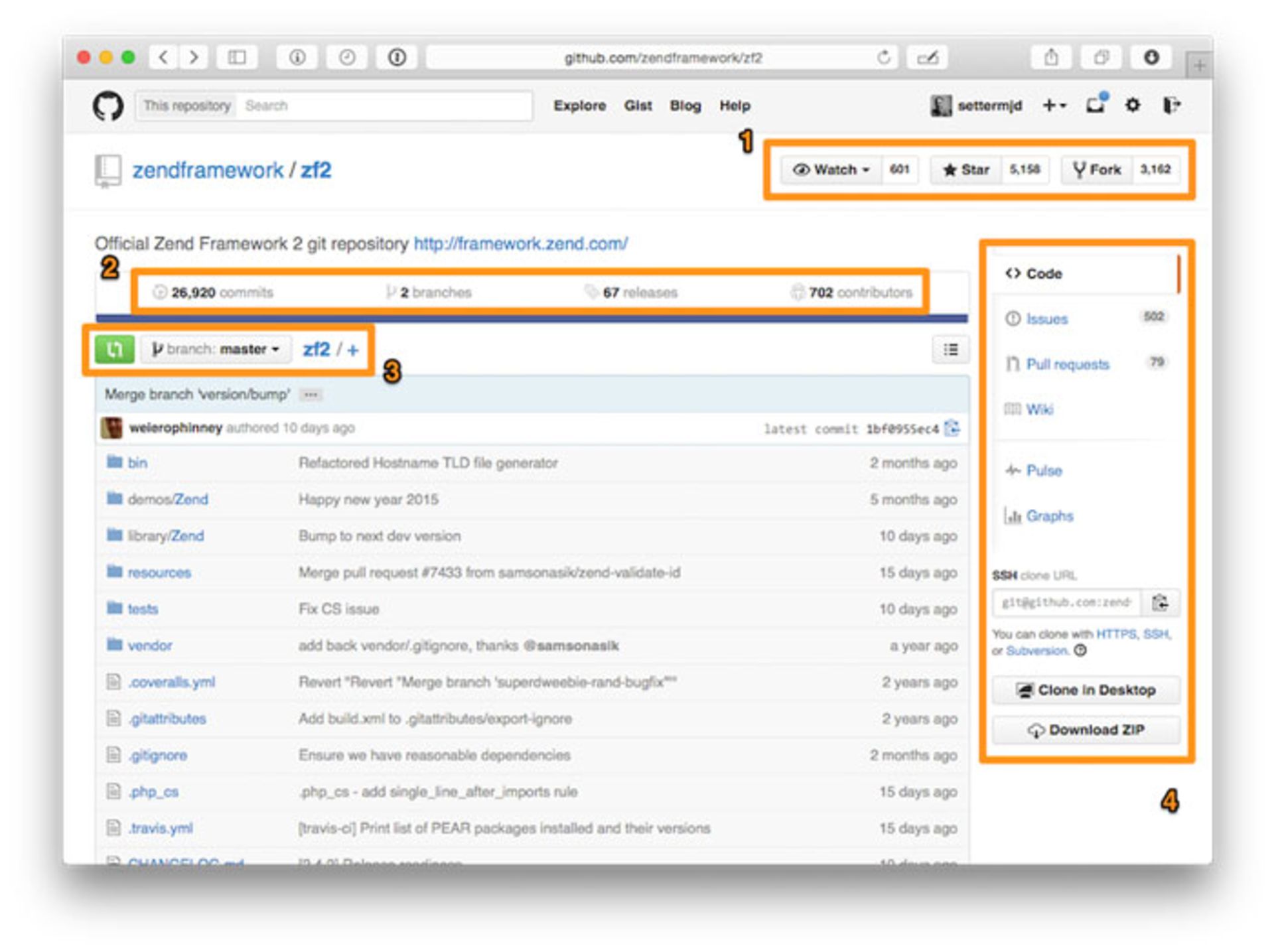Open Gist in the top navigation
This screenshot has width=1274, height=952.
click(638, 105)
